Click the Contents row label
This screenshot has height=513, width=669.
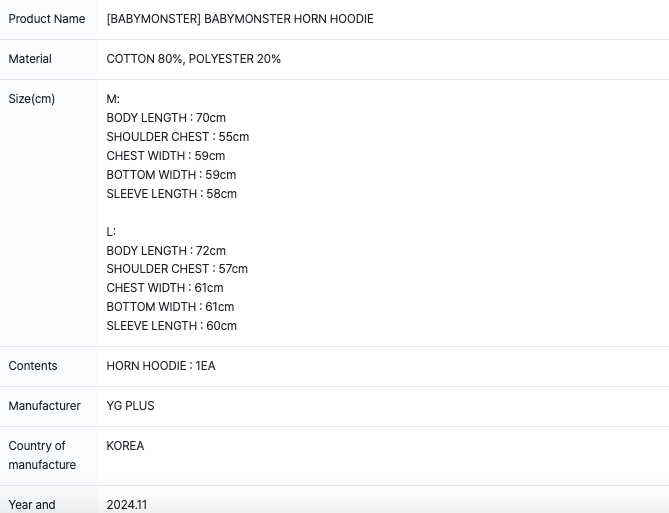(x=33, y=366)
